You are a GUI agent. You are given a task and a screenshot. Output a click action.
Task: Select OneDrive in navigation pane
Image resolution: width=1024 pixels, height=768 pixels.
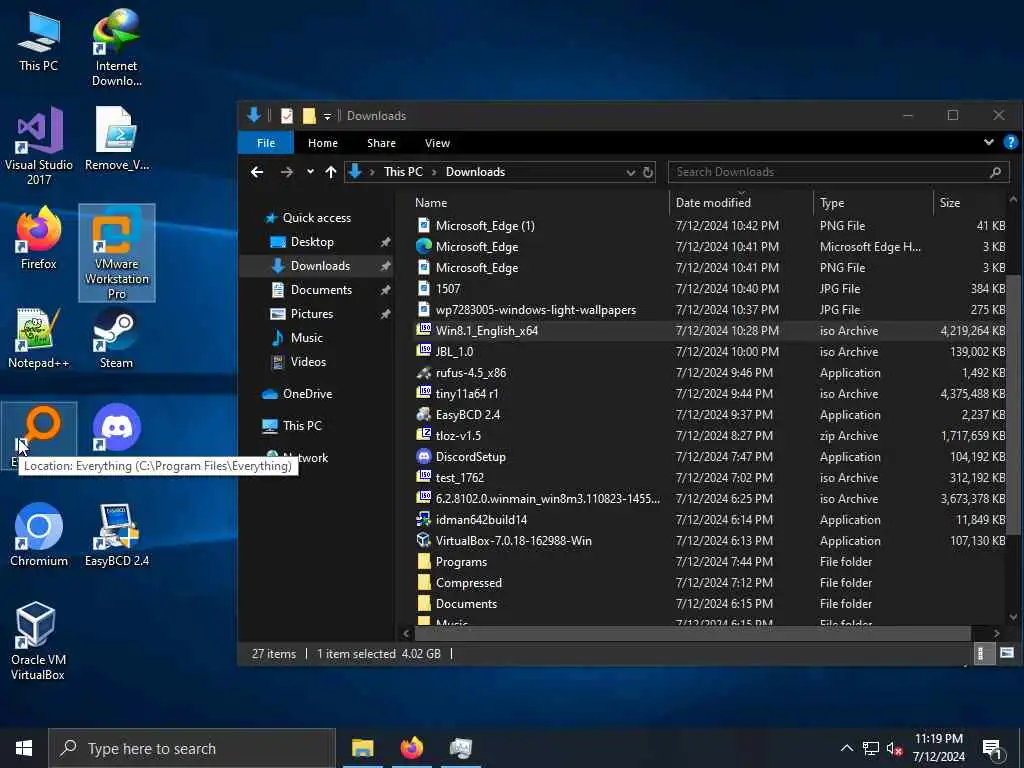(x=298, y=394)
